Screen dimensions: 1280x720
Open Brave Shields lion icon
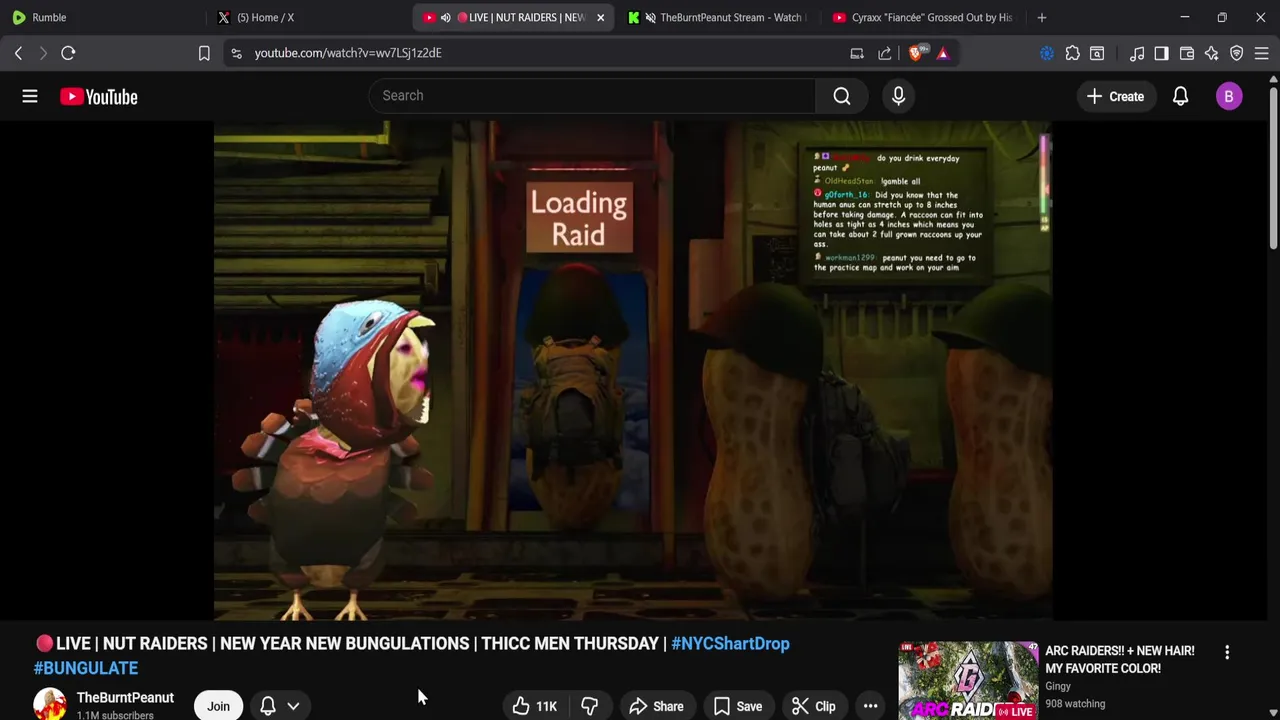point(917,53)
